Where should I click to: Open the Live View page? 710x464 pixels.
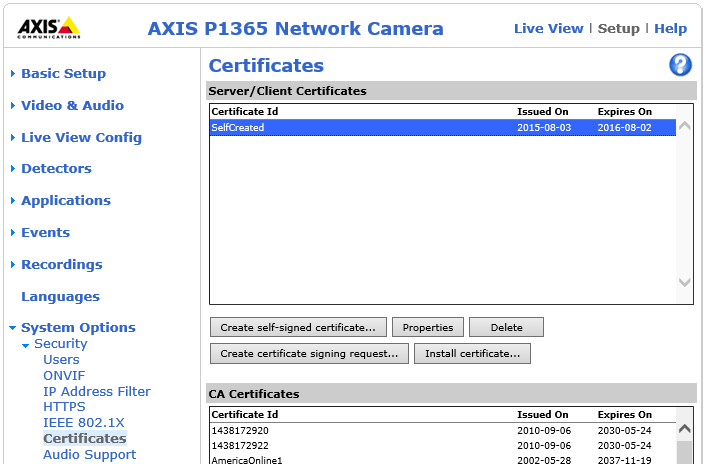coord(548,29)
